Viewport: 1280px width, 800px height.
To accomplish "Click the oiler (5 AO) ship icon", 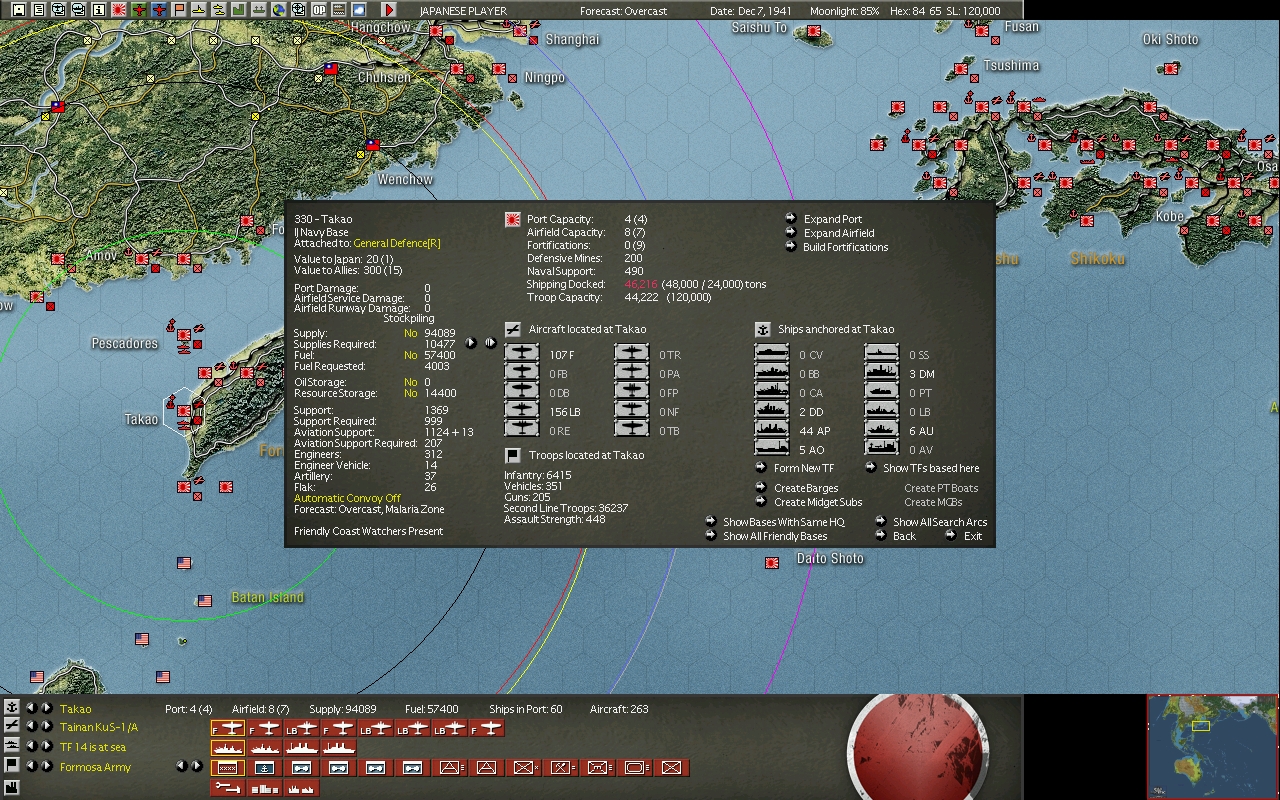I will point(772,449).
